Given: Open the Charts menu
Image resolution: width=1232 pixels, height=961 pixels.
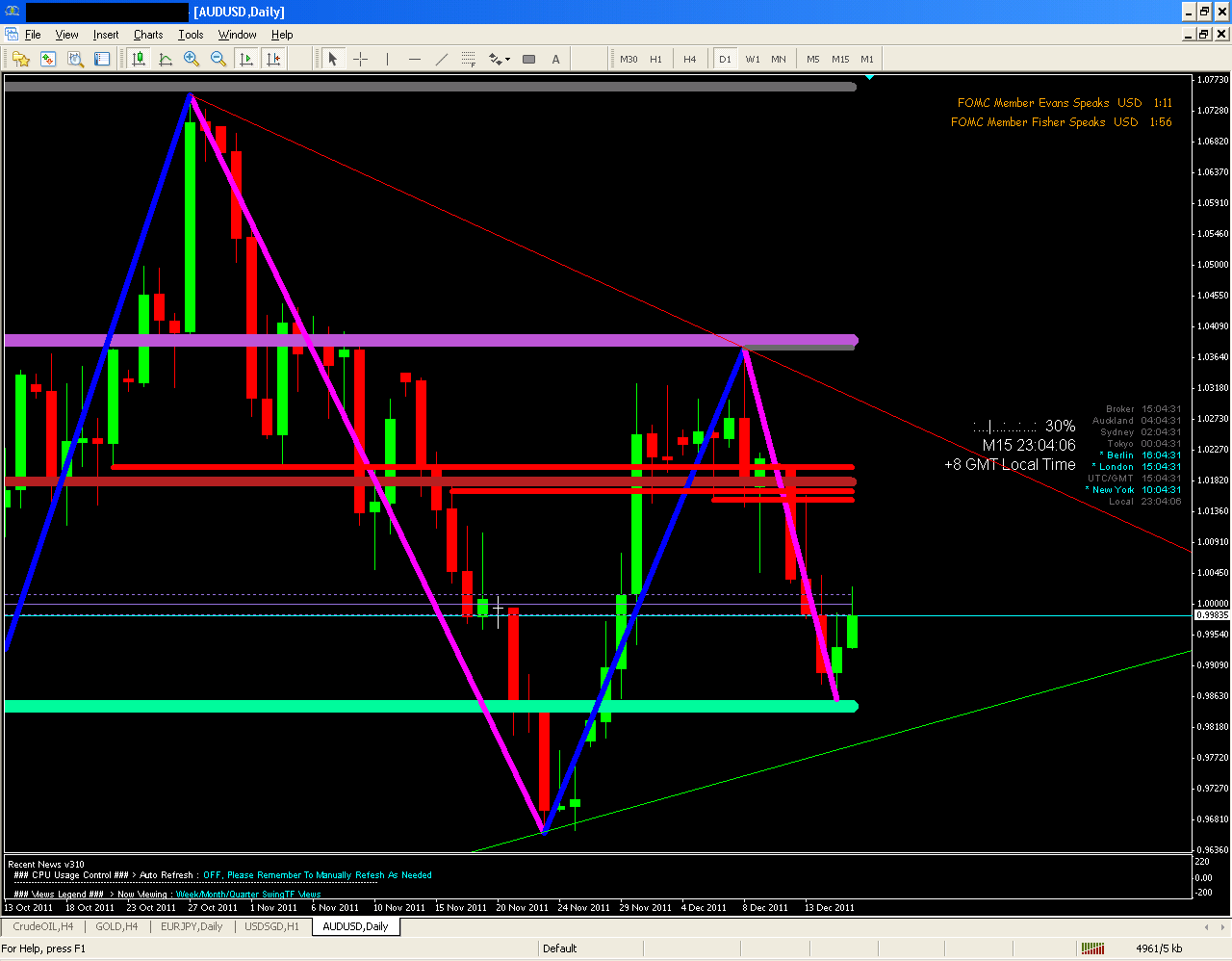Looking at the screenshot, I should [147, 34].
